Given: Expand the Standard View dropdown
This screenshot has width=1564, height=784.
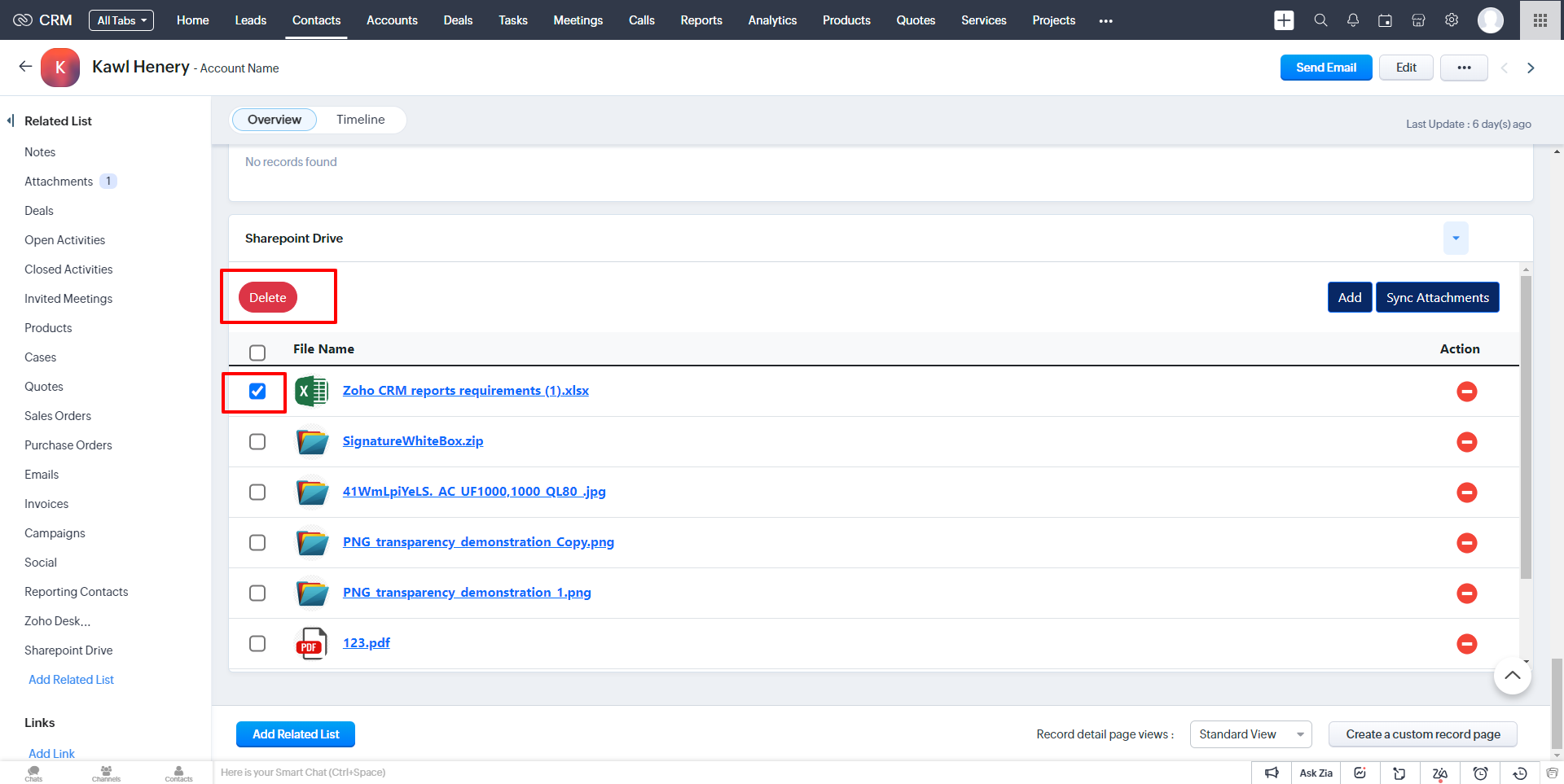Looking at the screenshot, I should tap(1250, 734).
